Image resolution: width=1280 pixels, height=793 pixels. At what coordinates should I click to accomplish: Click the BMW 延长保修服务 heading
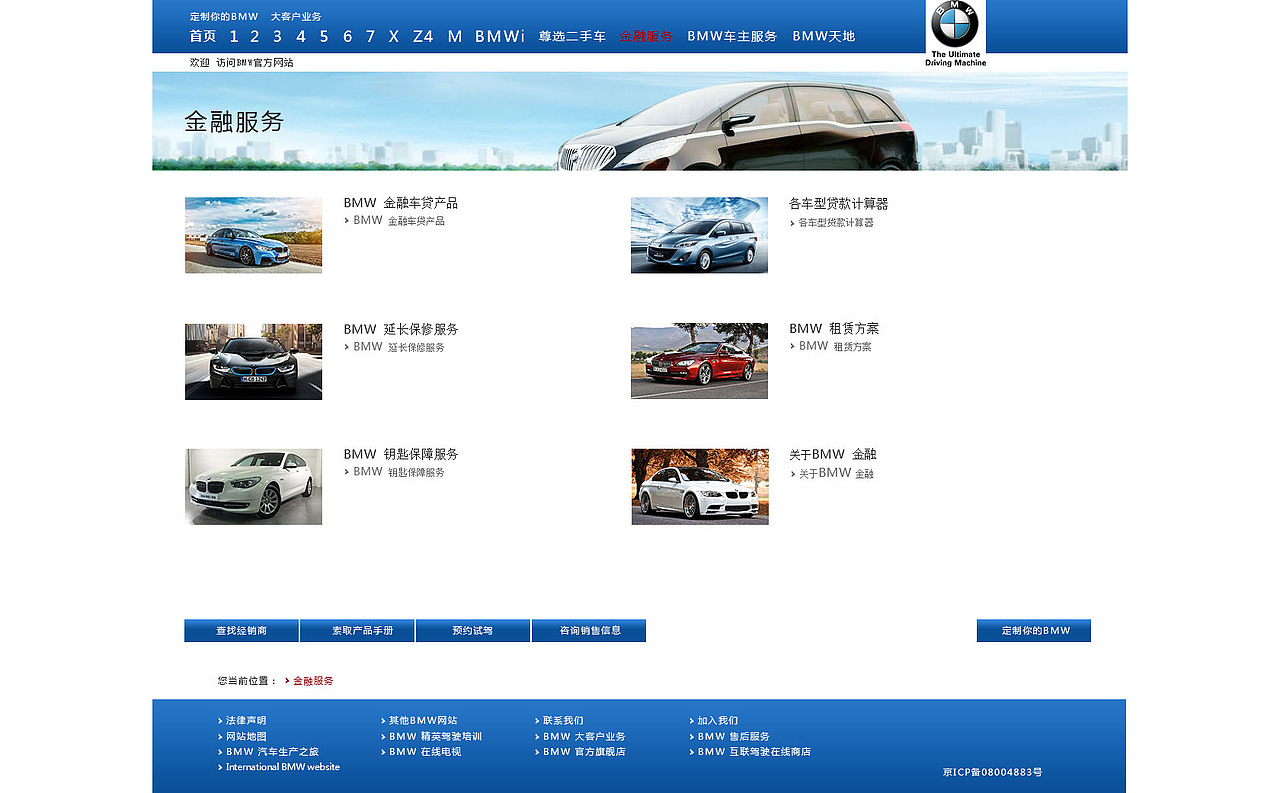pos(401,329)
